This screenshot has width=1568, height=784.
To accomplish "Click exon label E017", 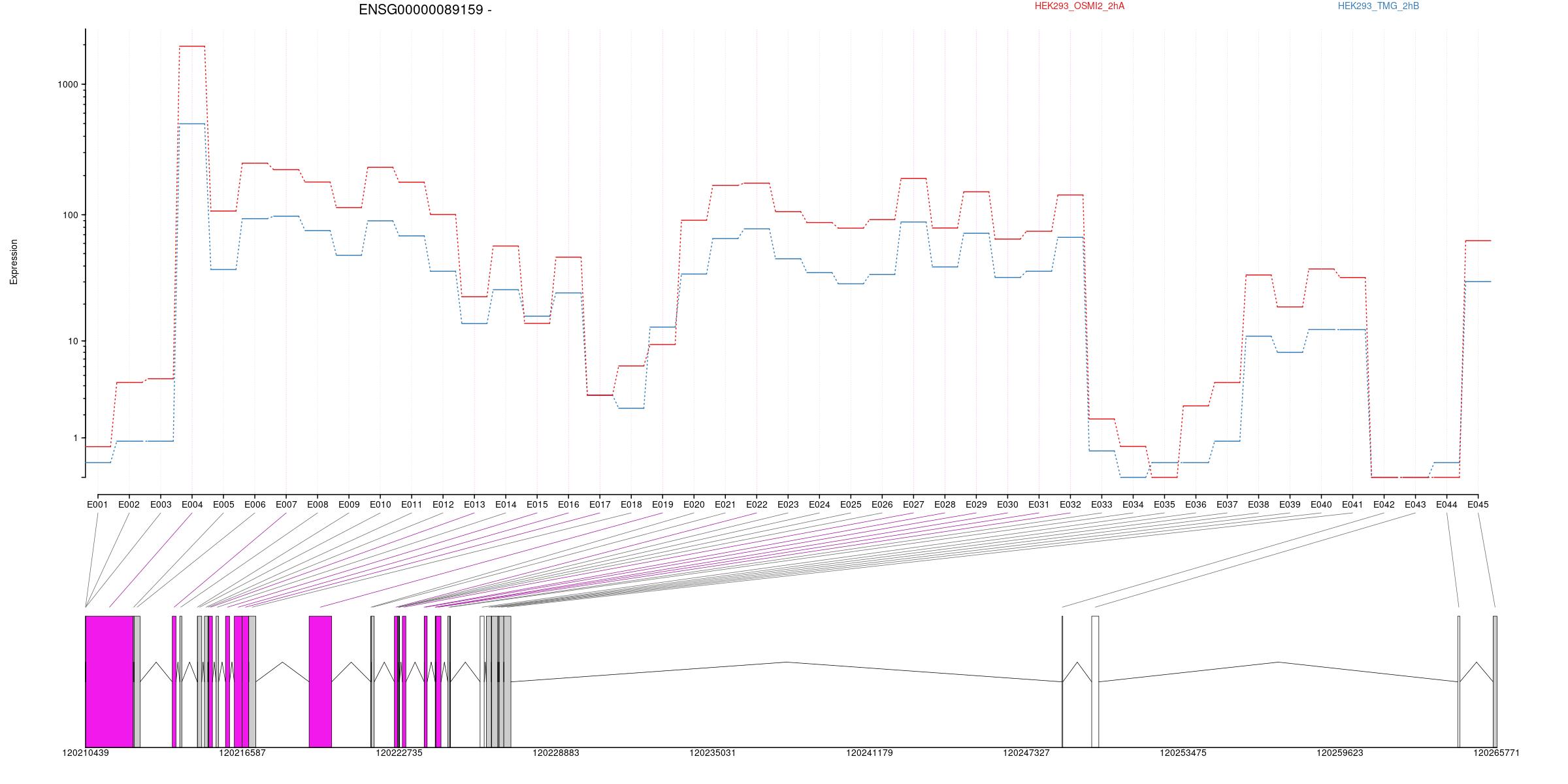I will click(600, 504).
